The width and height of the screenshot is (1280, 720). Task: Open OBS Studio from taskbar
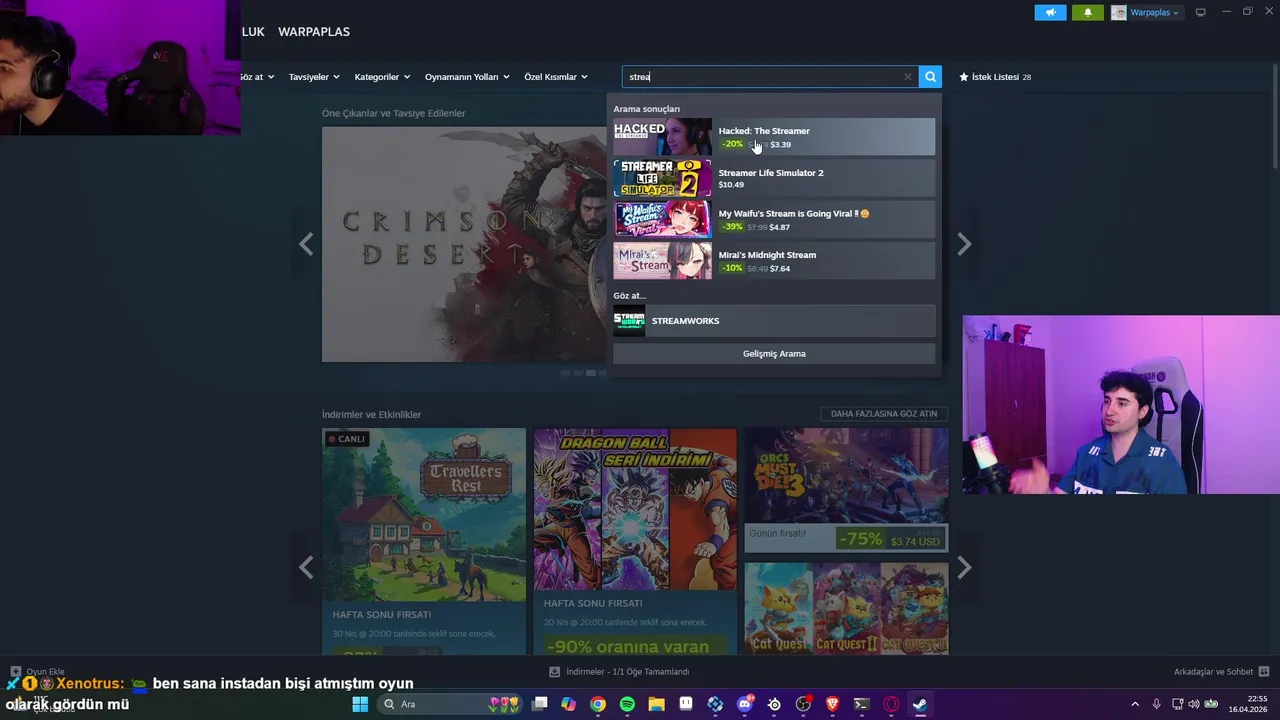tap(803, 704)
